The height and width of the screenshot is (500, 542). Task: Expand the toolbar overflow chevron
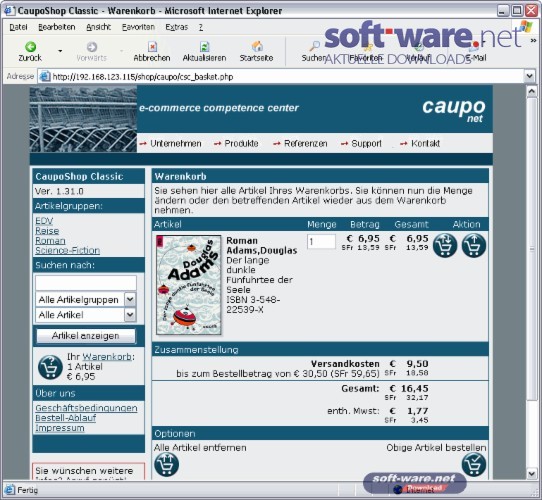coord(533,41)
